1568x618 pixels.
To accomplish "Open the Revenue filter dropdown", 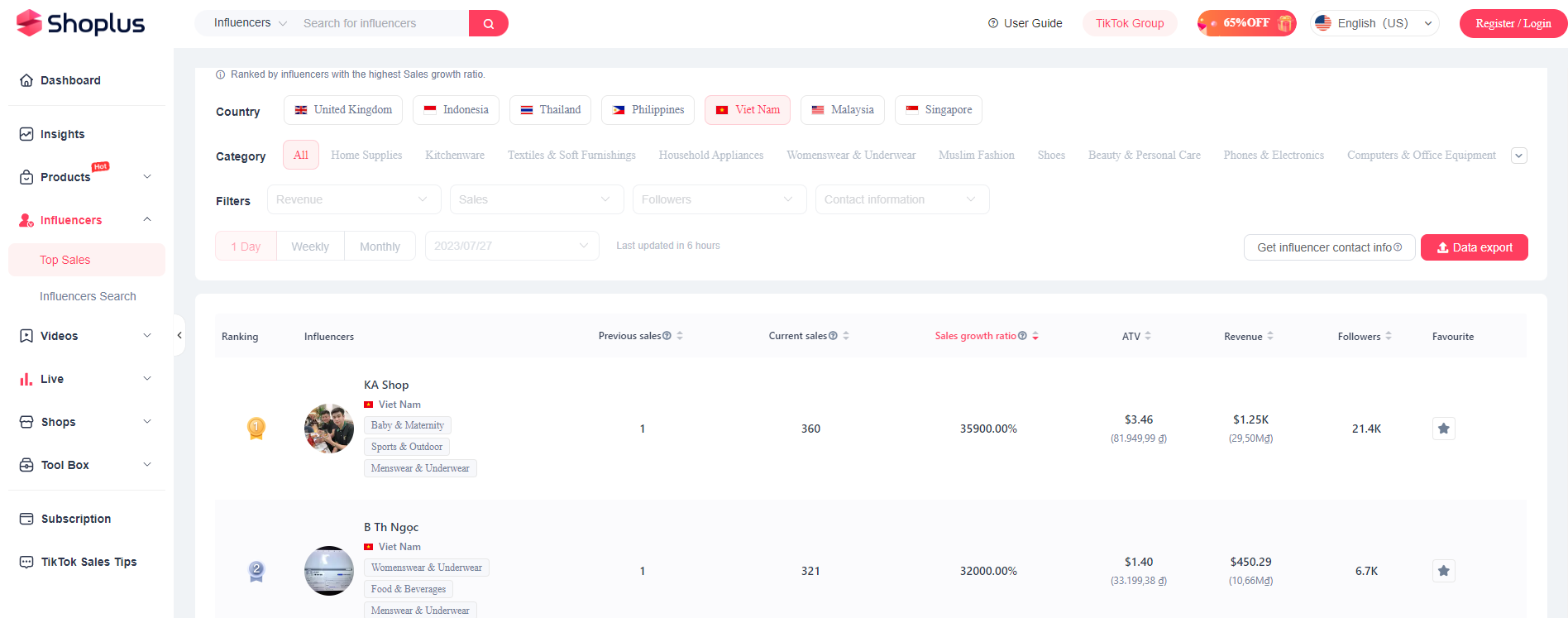I will pyautogui.click(x=354, y=199).
